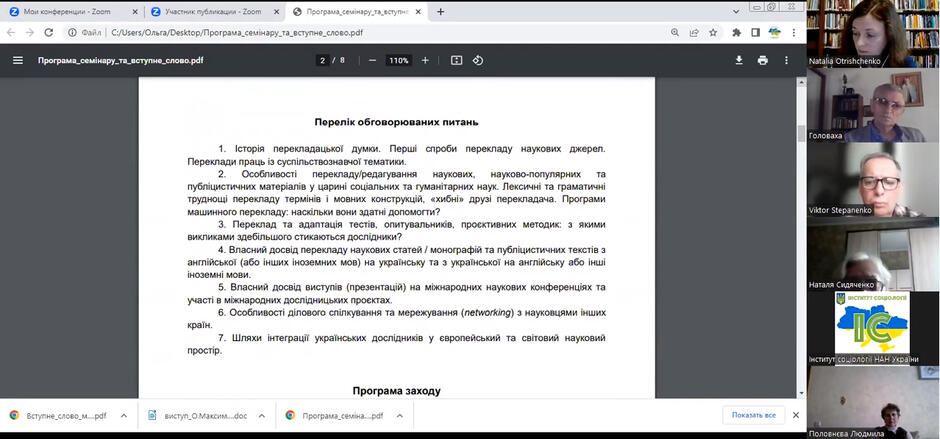Open PDF viewer more actions menu
Viewport: 940px width, 439px height.
coord(786,61)
